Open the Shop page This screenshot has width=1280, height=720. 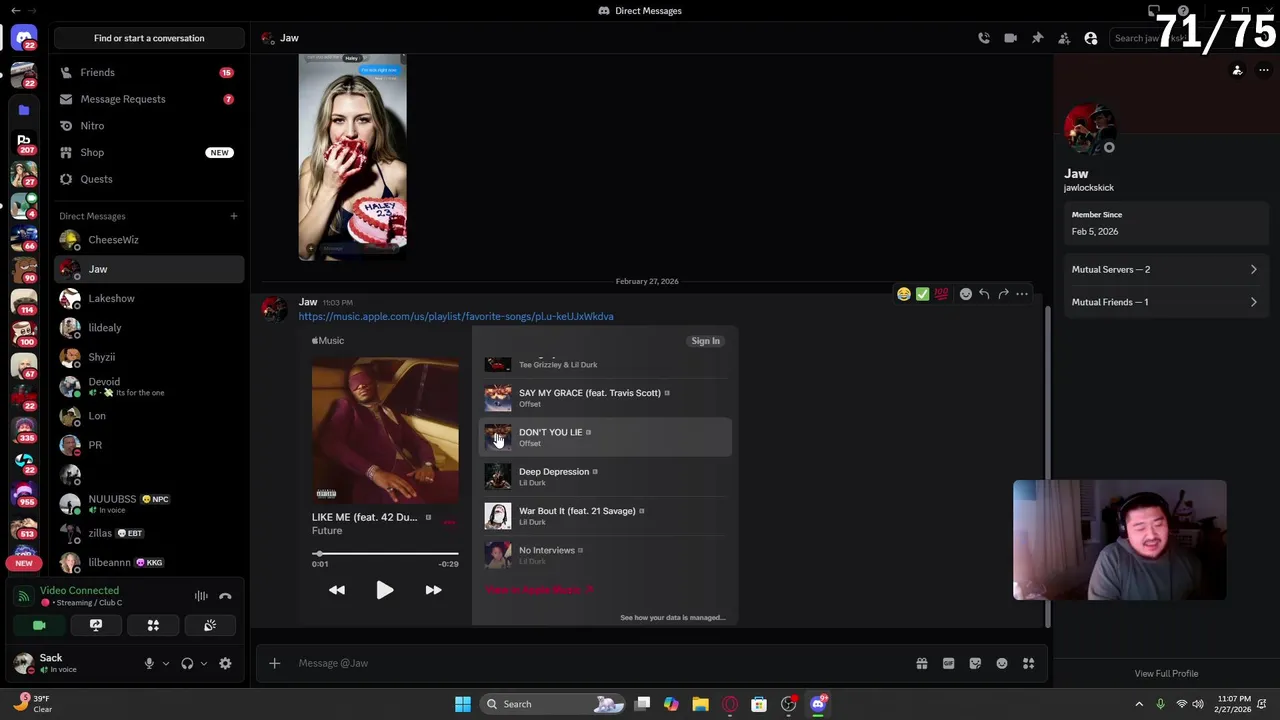point(149,152)
